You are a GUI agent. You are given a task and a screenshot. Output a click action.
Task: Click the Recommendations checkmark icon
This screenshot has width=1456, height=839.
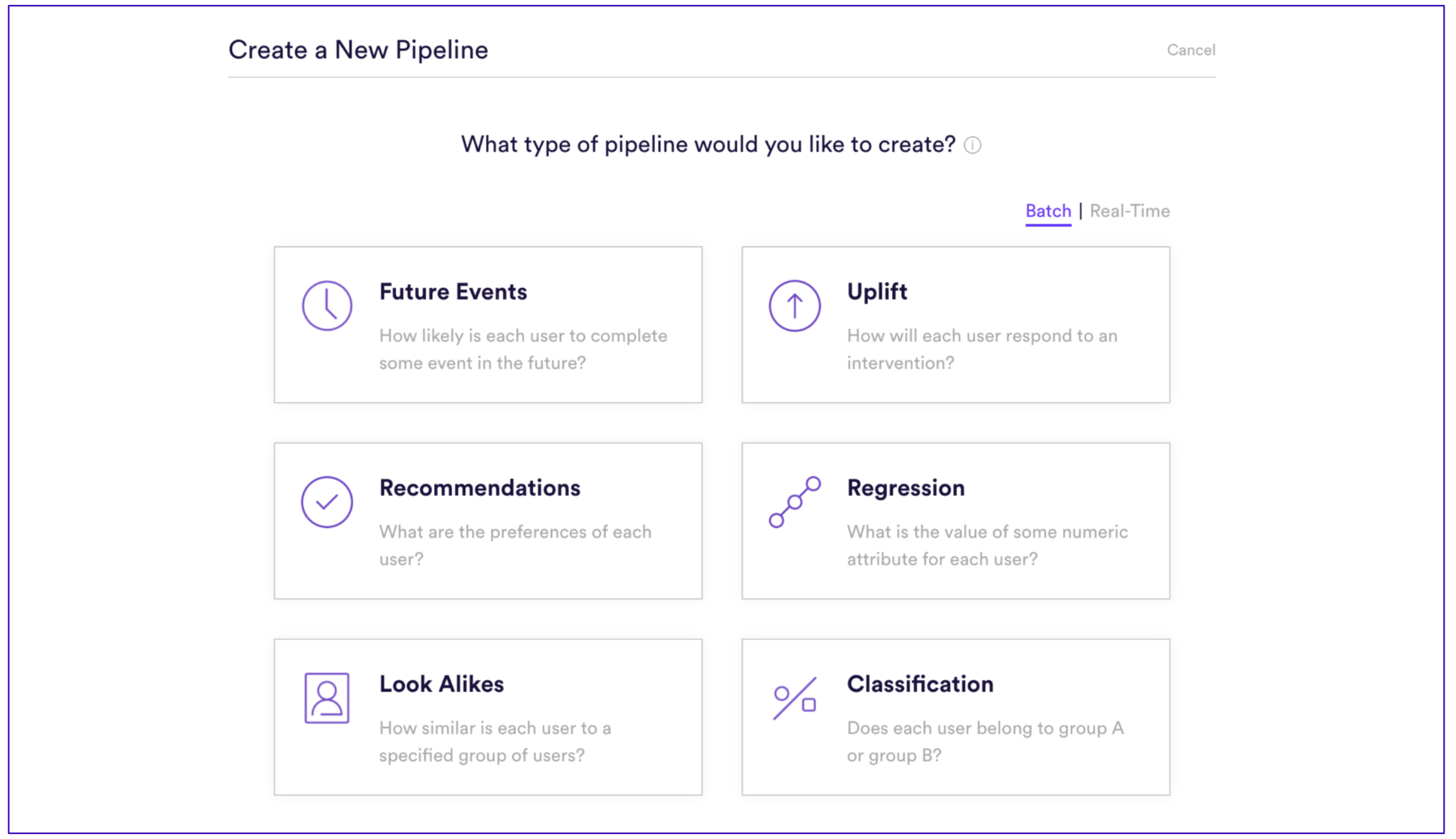(x=327, y=502)
